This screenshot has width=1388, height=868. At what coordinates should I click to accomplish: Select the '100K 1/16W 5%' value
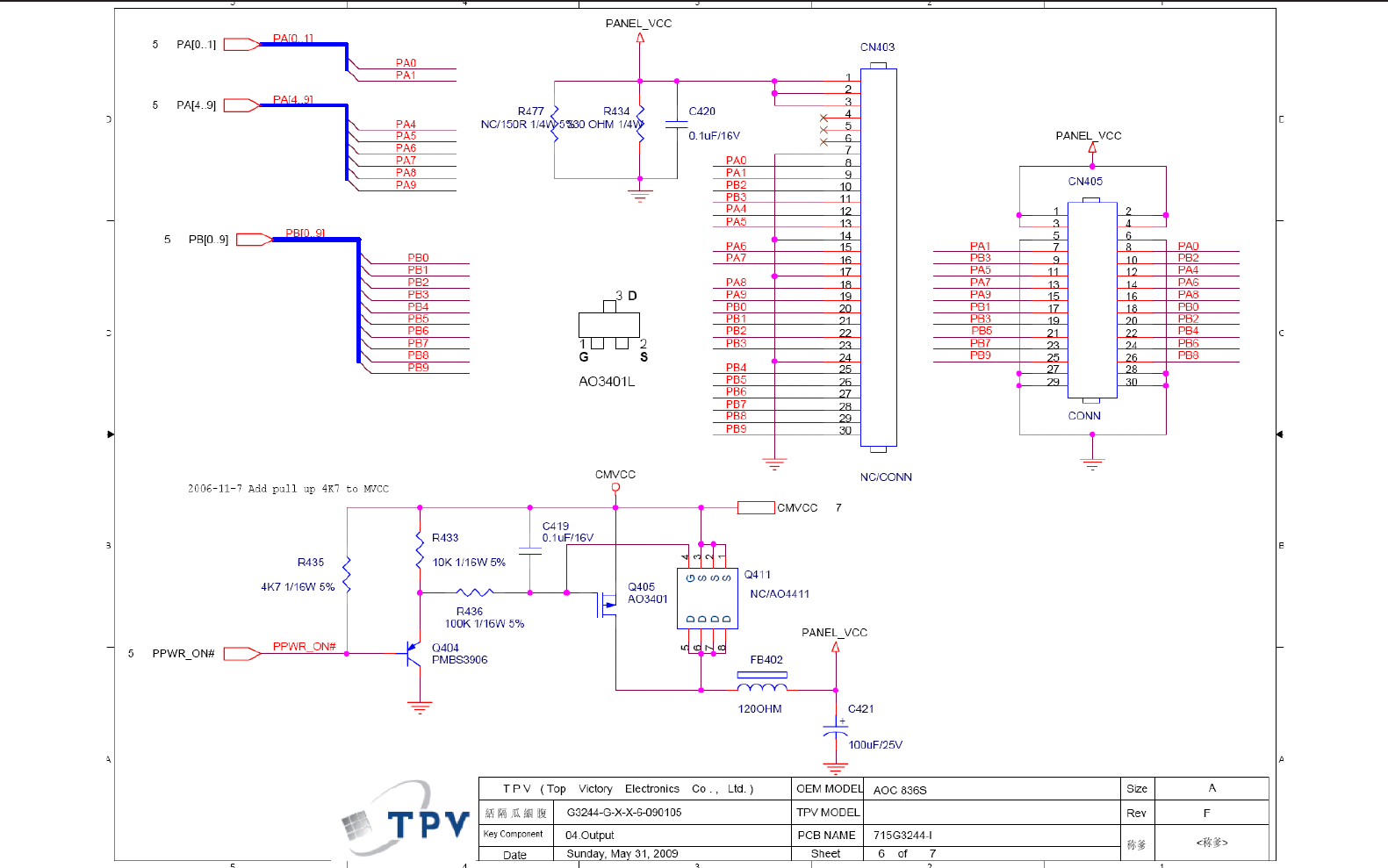pyautogui.click(x=485, y=624)
